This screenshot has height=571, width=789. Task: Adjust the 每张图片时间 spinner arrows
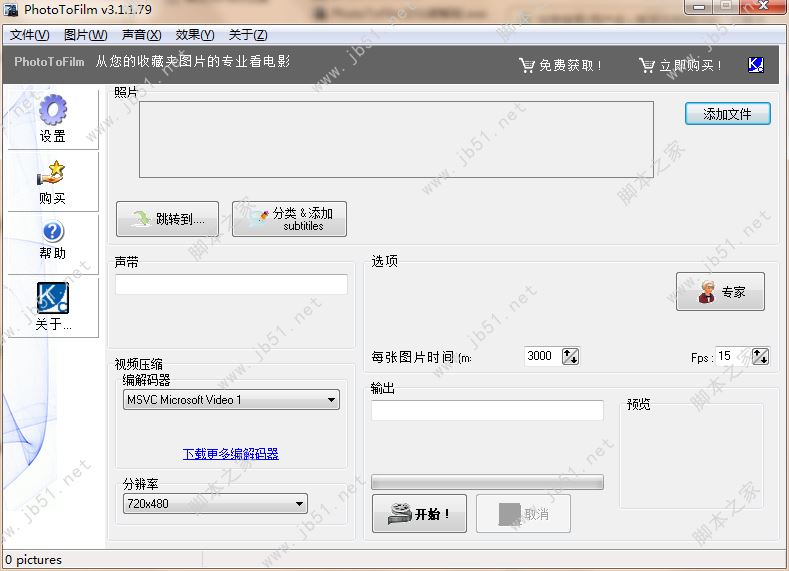click(x=570, y=356)
